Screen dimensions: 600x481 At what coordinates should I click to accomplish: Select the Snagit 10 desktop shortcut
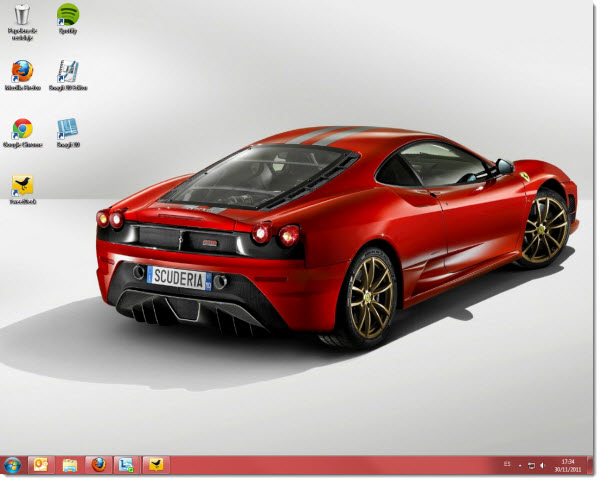pyautogui.click(x=68, y=133)
